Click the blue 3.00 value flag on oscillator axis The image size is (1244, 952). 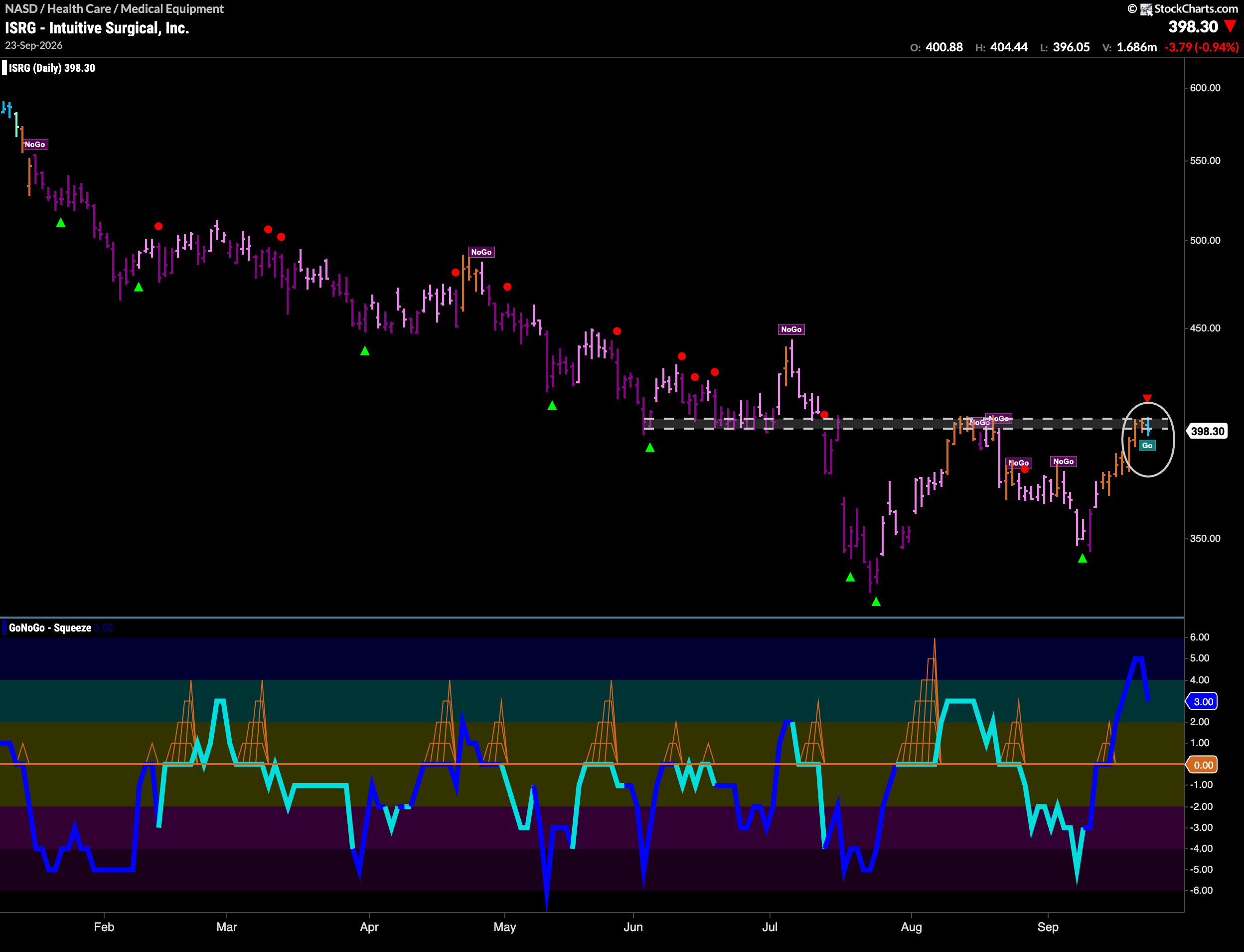pyautogui.click(x=1202, y=701)
